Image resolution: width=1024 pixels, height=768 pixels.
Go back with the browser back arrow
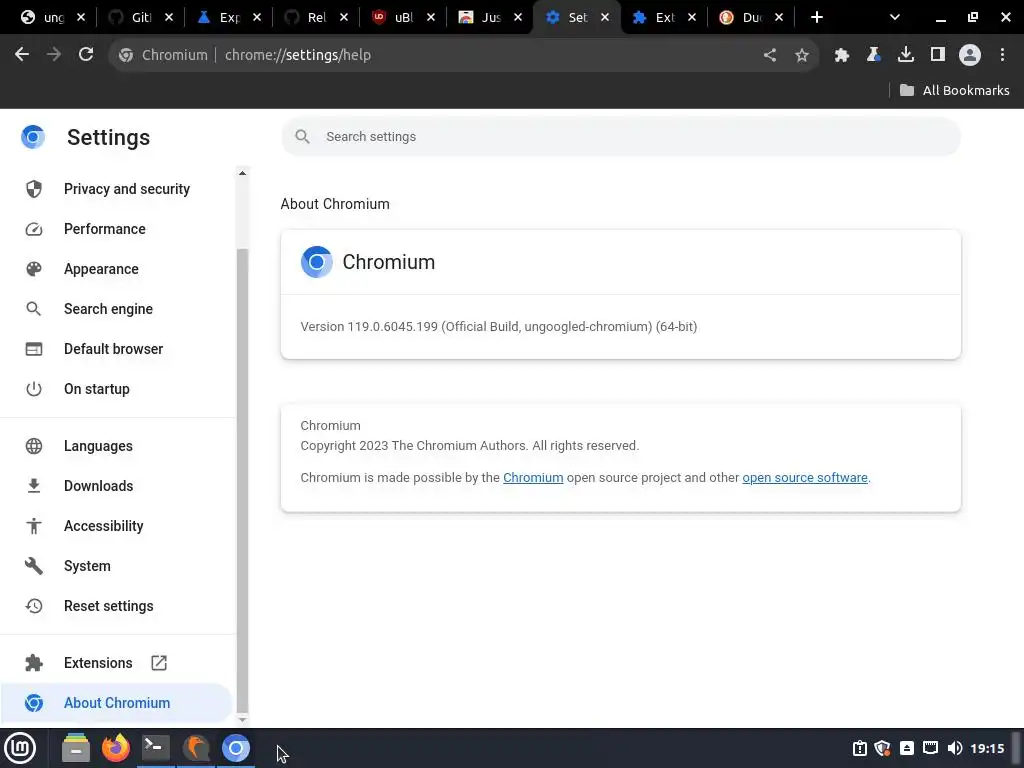pos(22,55)
